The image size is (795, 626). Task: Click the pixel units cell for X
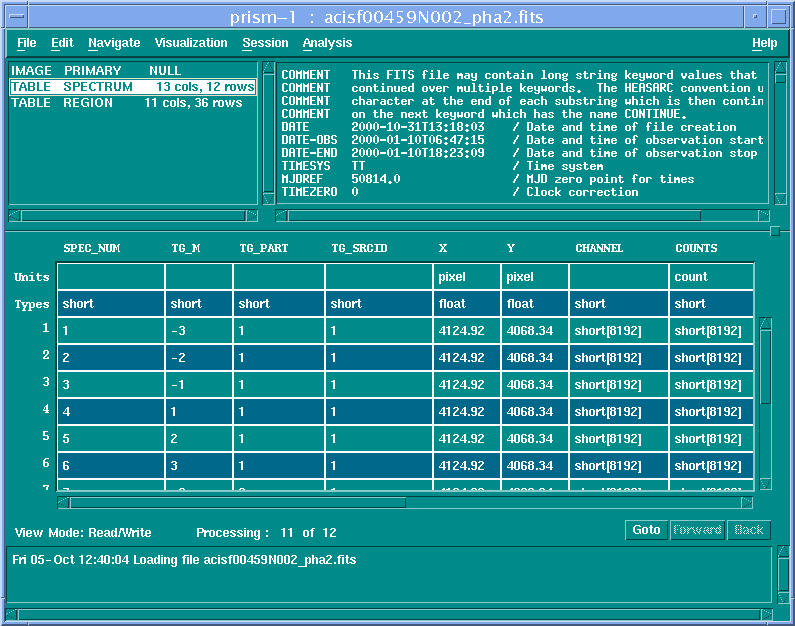pos(466,277)
